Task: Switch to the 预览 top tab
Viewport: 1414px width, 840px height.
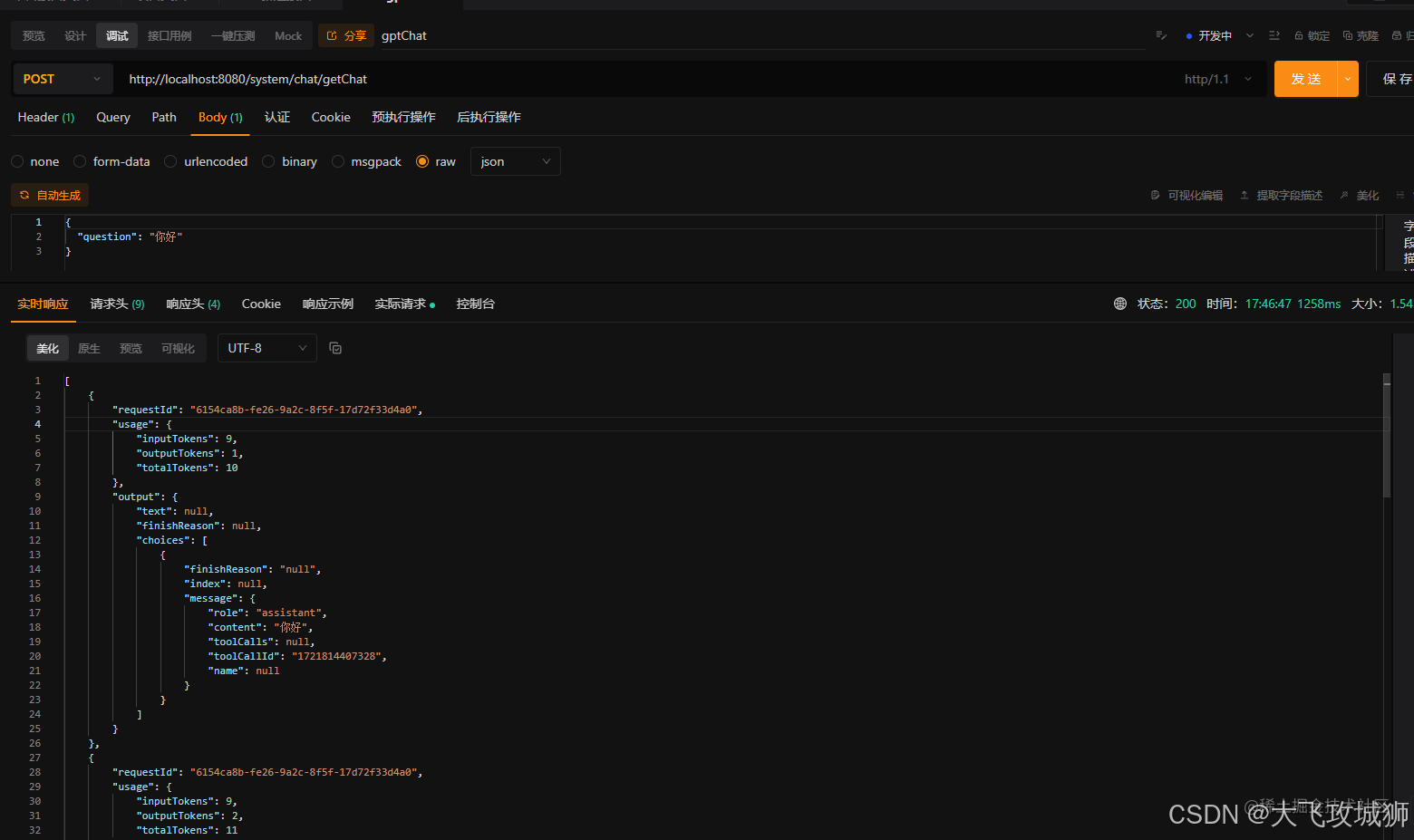Action: 34,35
